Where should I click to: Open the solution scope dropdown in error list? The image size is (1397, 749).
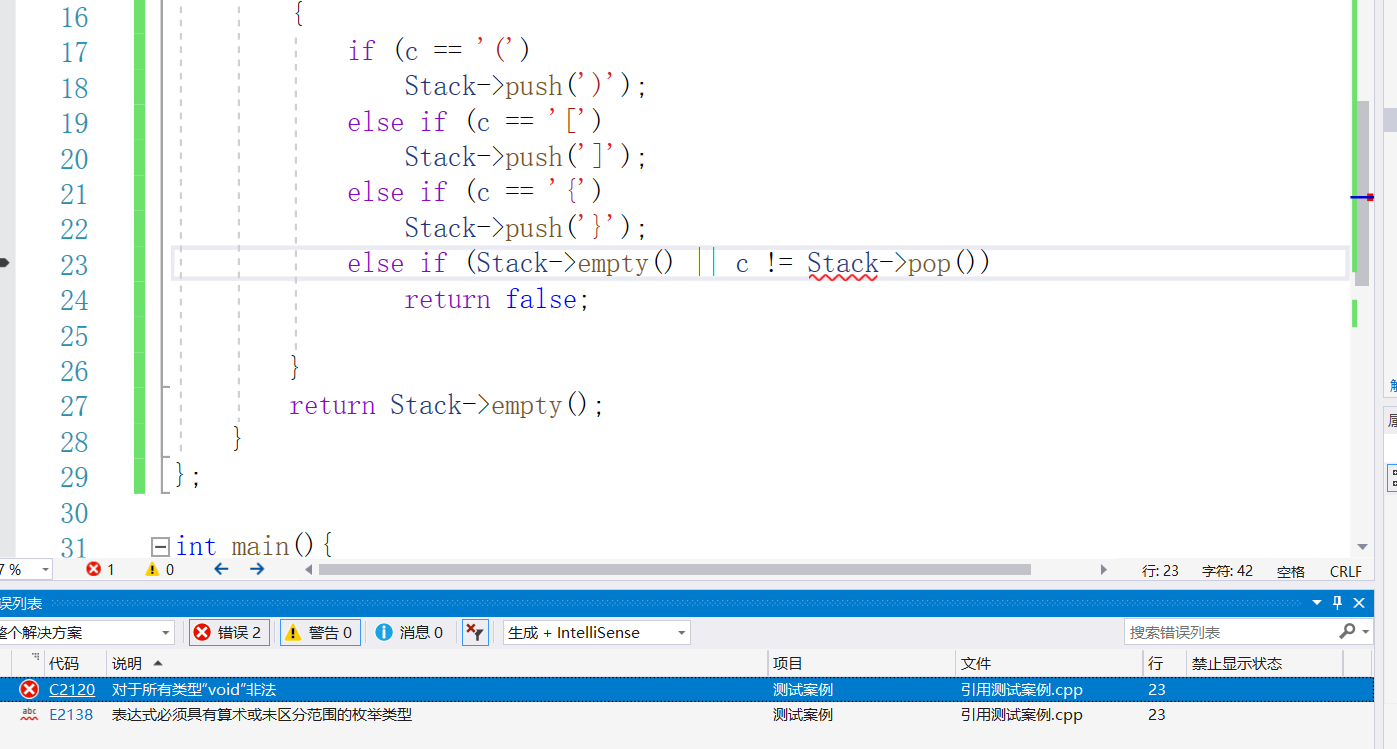click(x=85, y=632)
